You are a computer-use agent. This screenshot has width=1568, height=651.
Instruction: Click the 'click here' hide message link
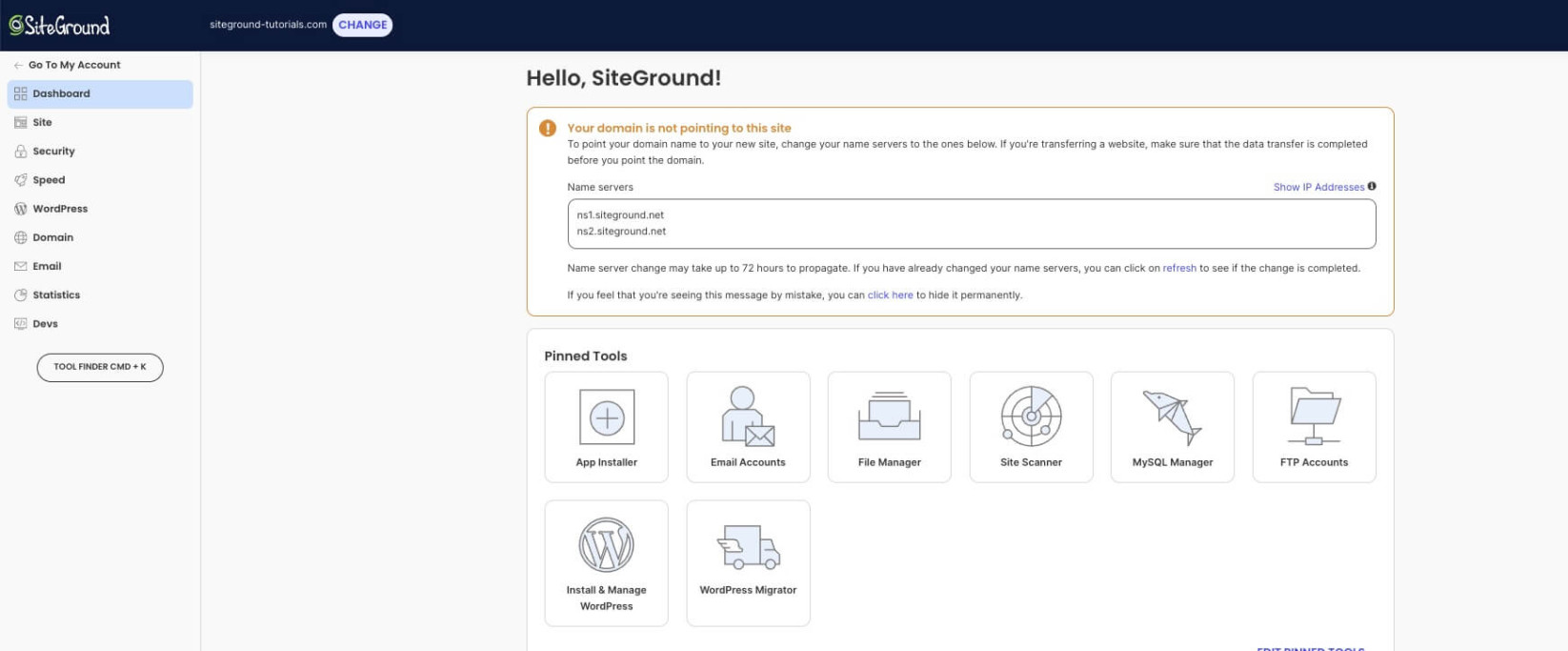click(x=890, y=295)
